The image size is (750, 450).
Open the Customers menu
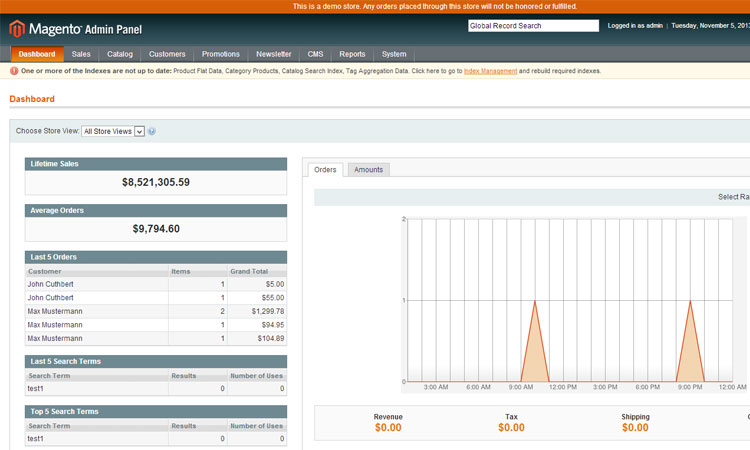coord(167,54)
